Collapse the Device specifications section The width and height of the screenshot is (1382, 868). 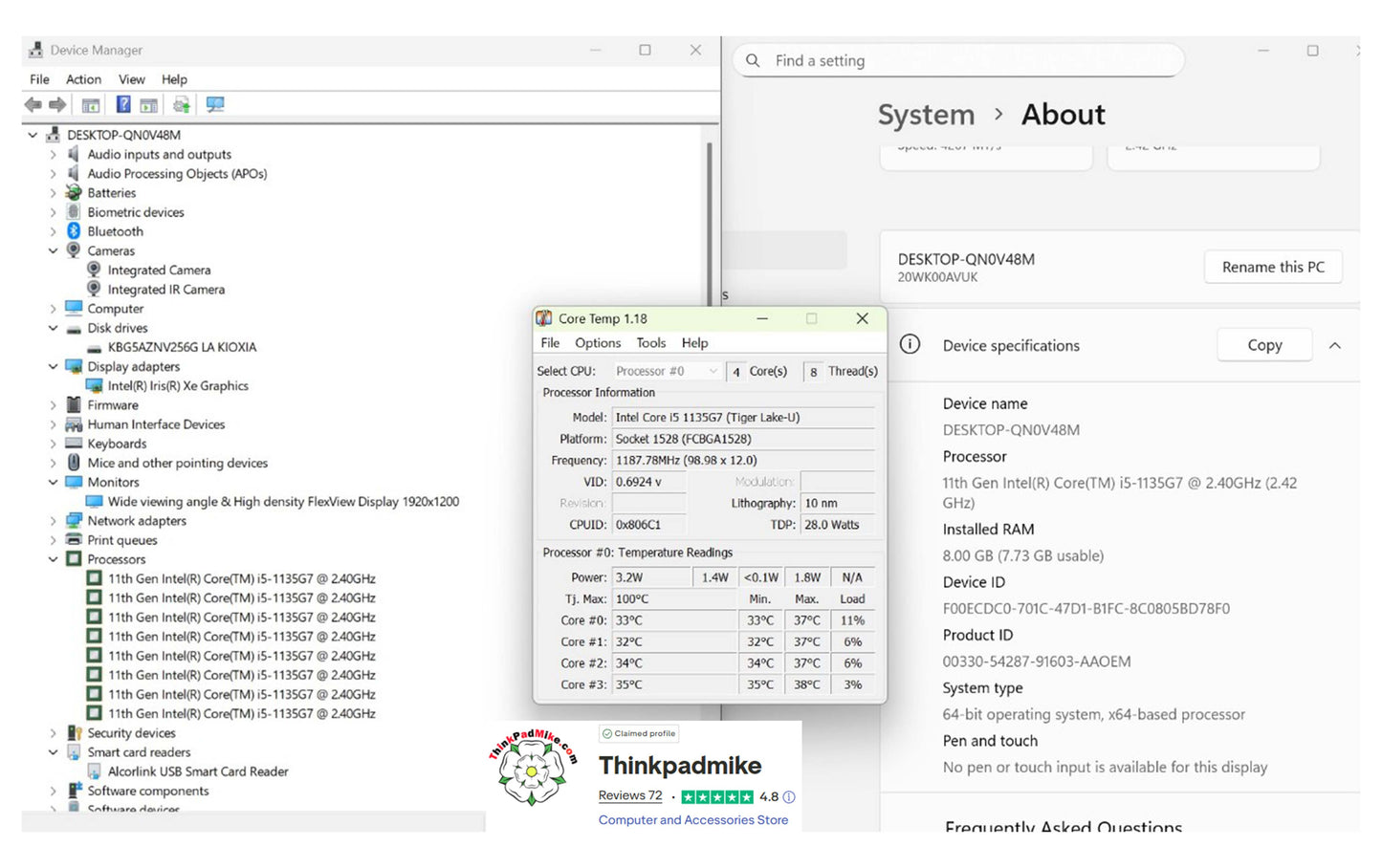coord(1335,346)
